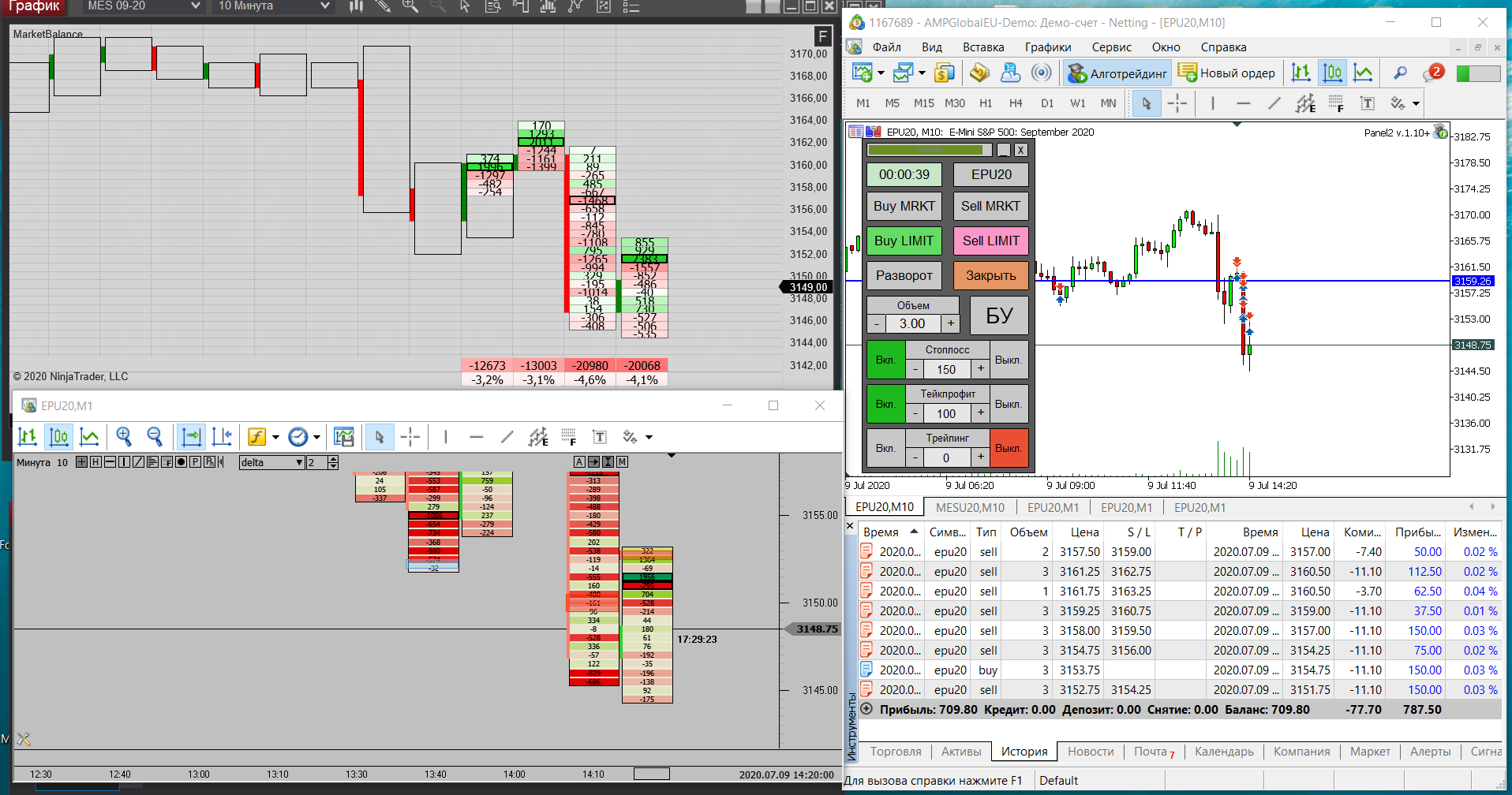Click zoom in magnifier in NinjaTrader toolbar

[x=410, y=6]
